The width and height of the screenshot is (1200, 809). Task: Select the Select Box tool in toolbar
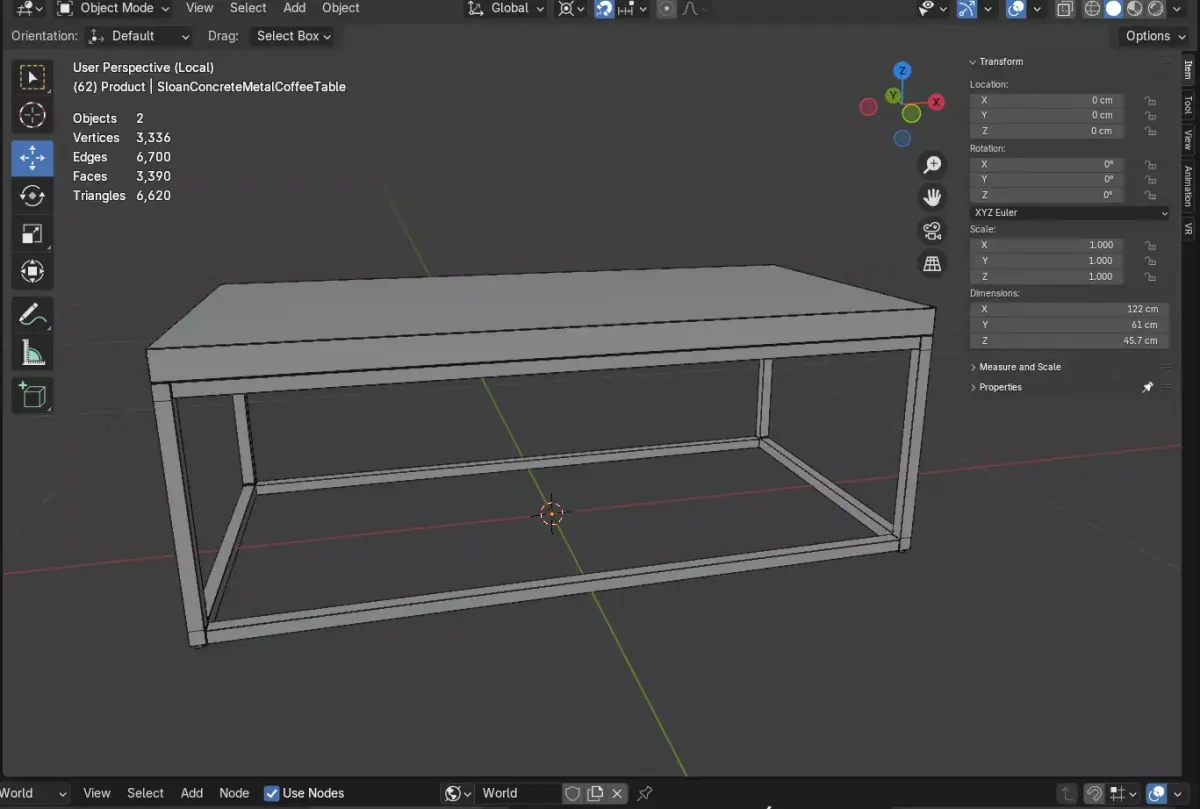pyautogui.click(x=32, y=78)
